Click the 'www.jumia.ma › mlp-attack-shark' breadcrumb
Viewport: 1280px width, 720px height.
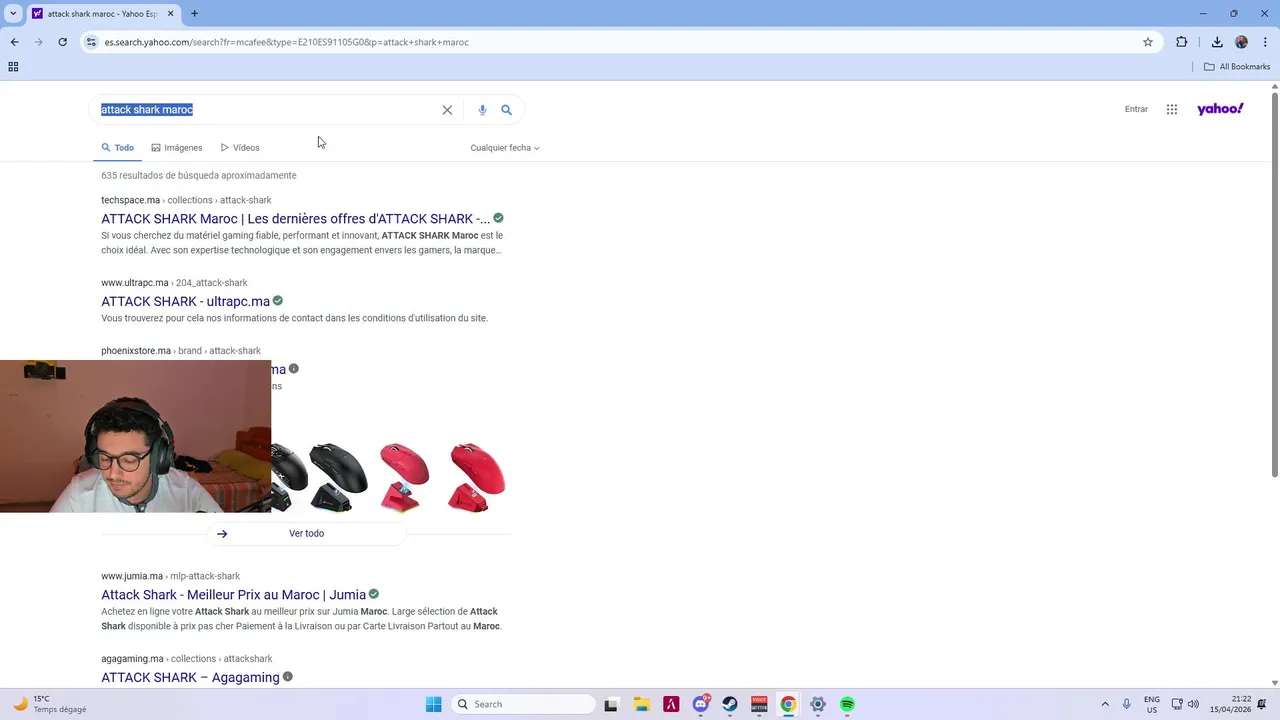(170, 576)
